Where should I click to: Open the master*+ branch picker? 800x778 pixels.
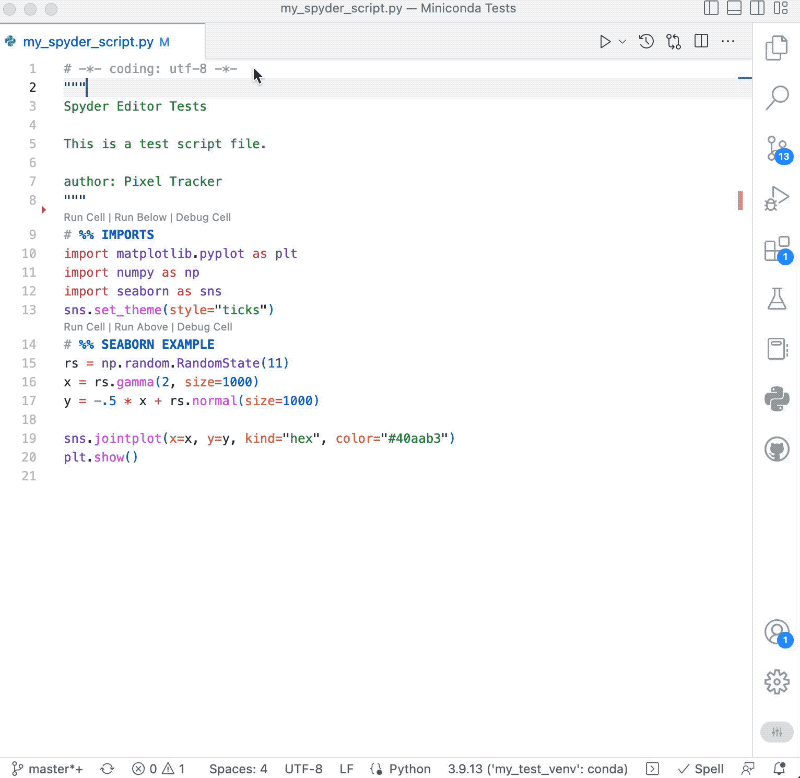point(47,769)
